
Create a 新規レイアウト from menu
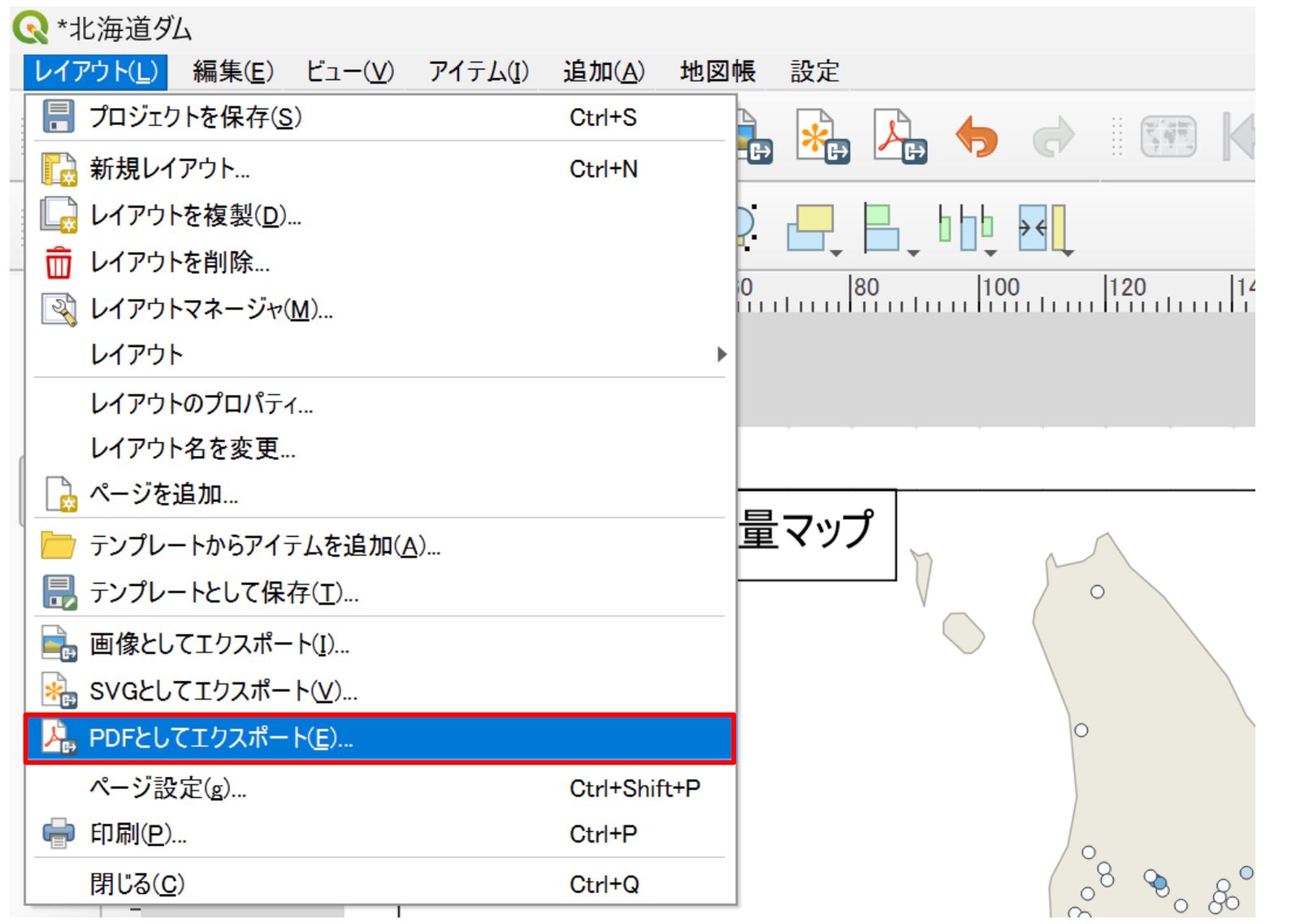tap(380, 169)
